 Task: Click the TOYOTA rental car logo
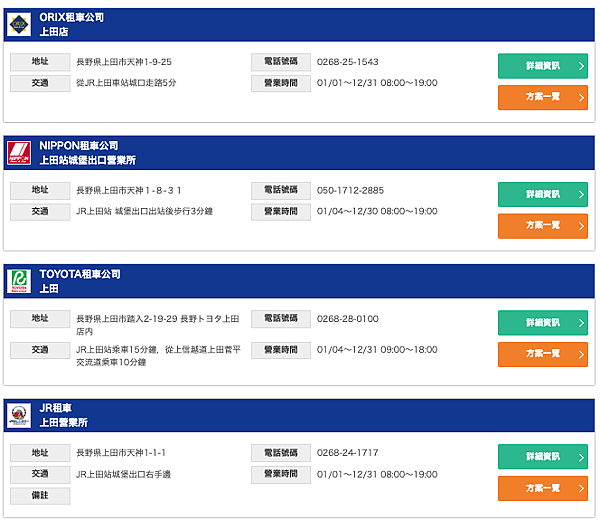pyautogui.click(x=19, y=281)
